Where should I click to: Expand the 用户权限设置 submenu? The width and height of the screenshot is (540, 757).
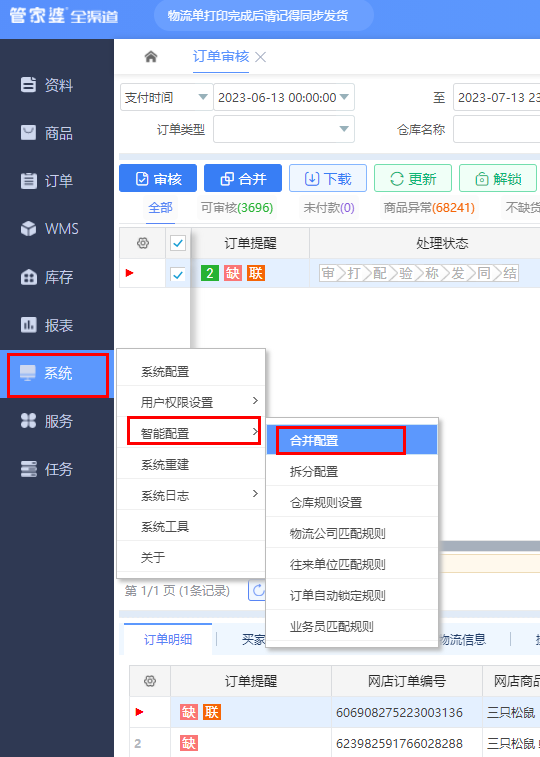191,402
